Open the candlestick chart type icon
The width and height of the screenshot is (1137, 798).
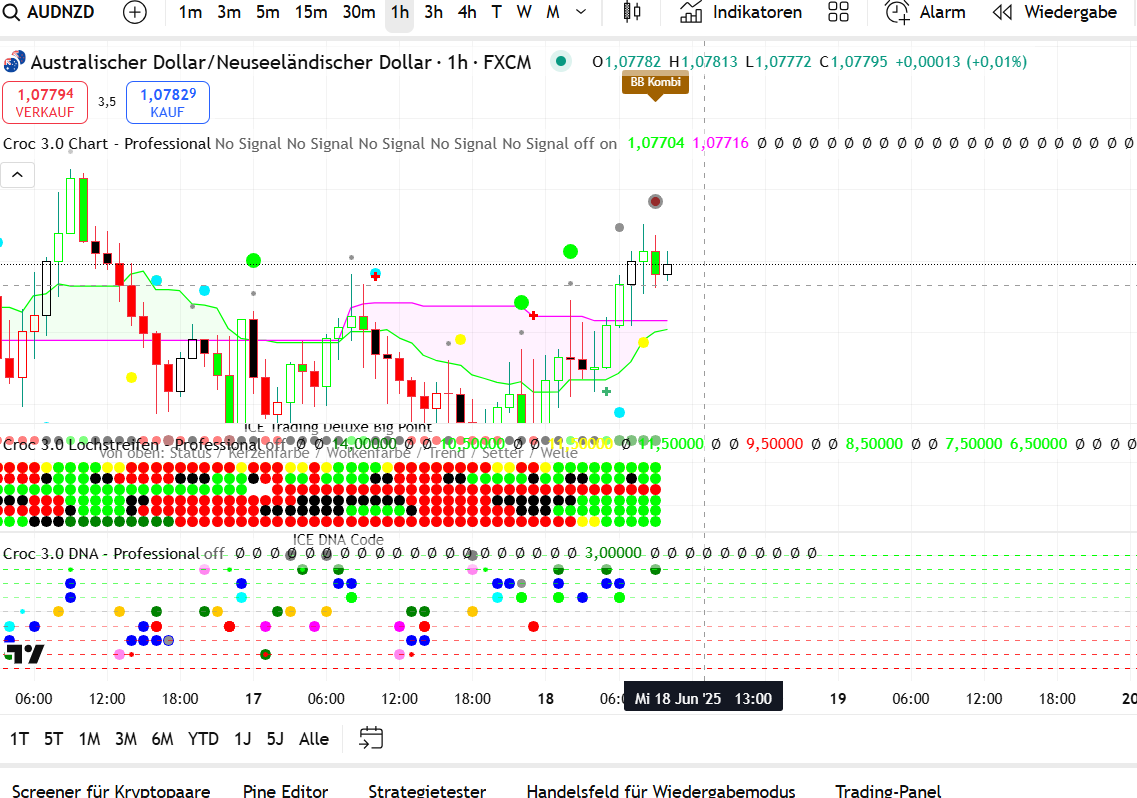pos(631,12)
